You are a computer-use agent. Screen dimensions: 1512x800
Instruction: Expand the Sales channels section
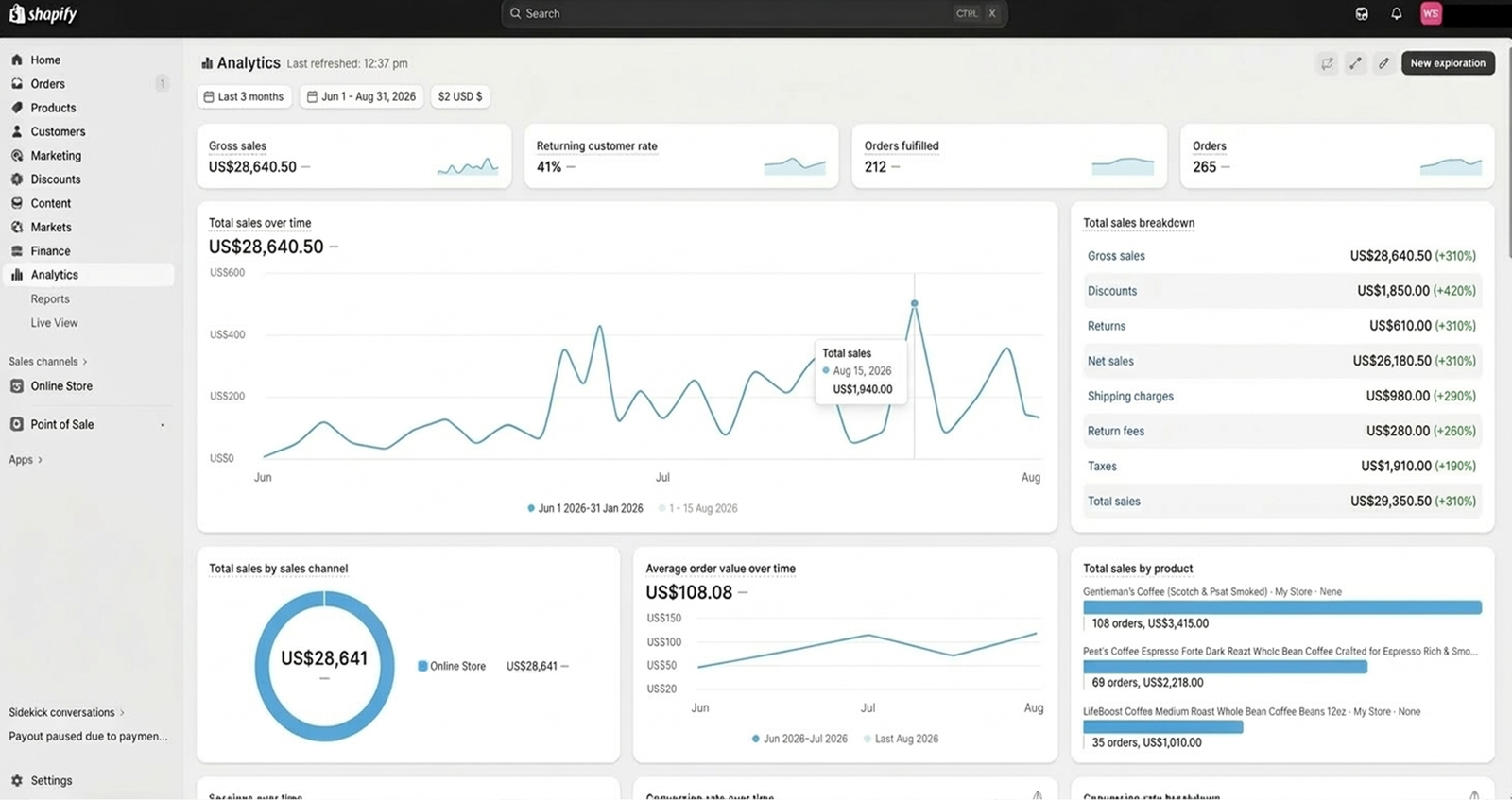coord(47,362)
